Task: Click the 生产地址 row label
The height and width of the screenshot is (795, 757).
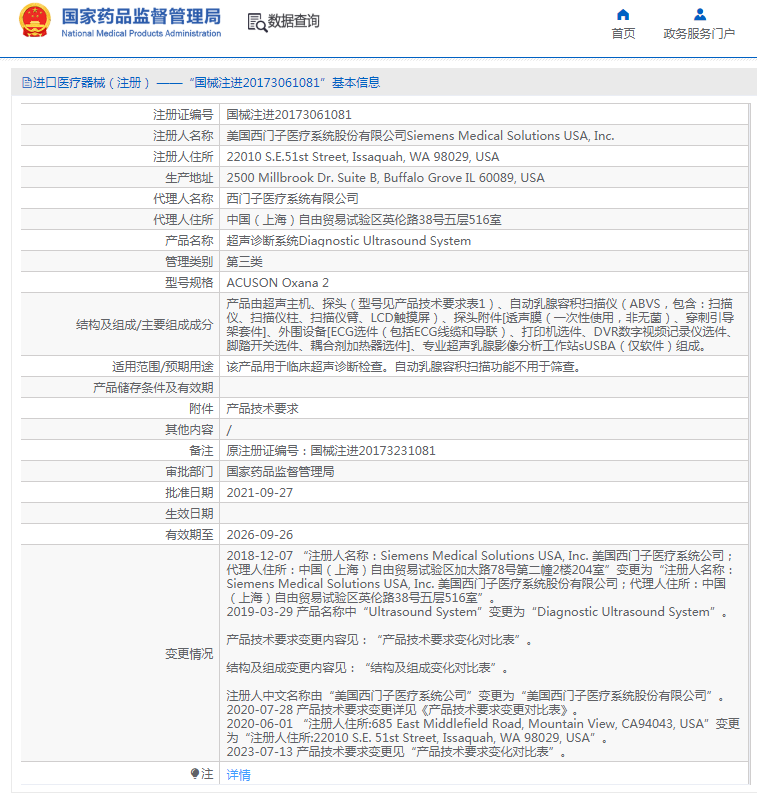Action: point(189,177)
